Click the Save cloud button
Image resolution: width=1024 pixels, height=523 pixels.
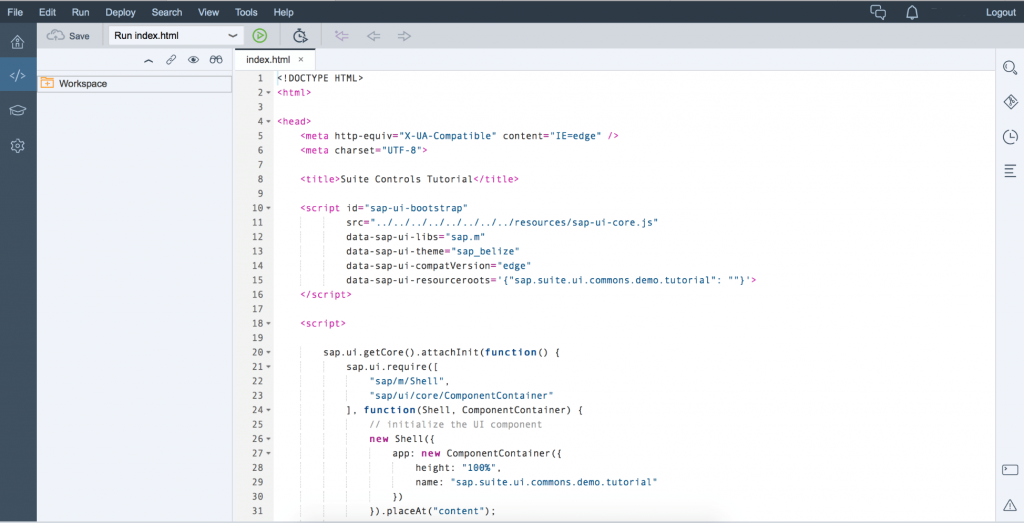coord(68,36)
